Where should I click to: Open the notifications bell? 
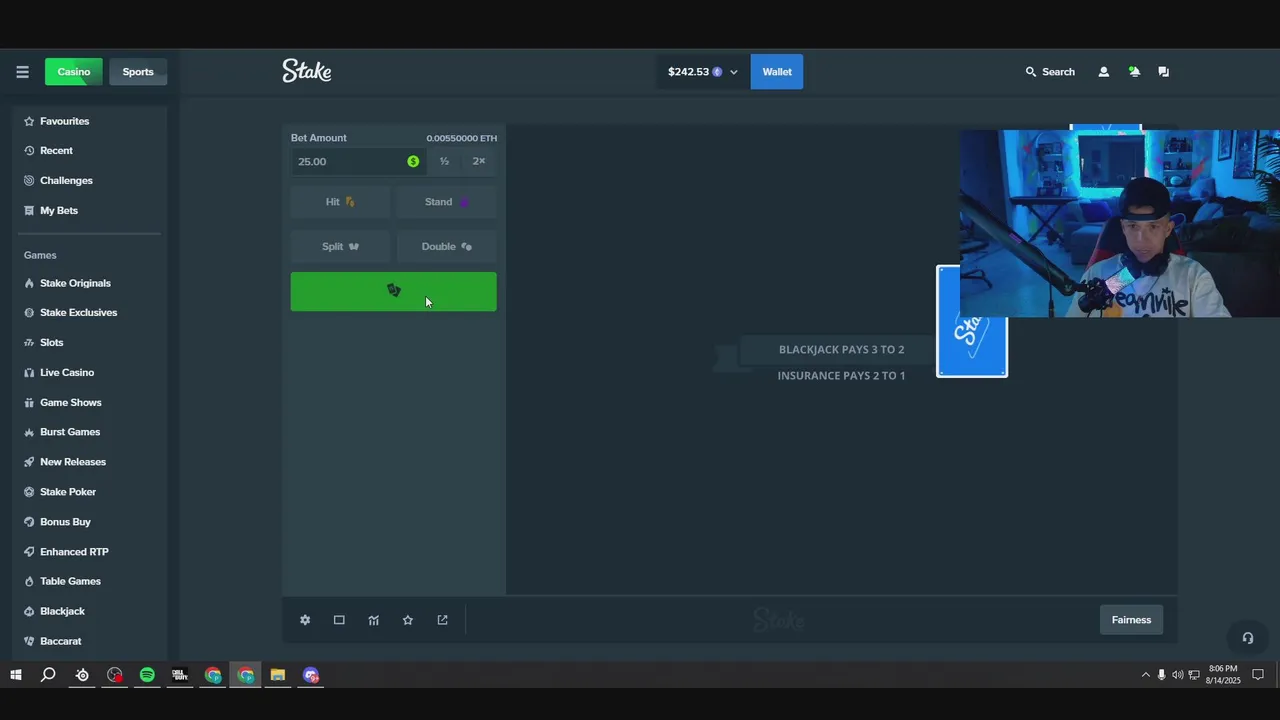1134,72
